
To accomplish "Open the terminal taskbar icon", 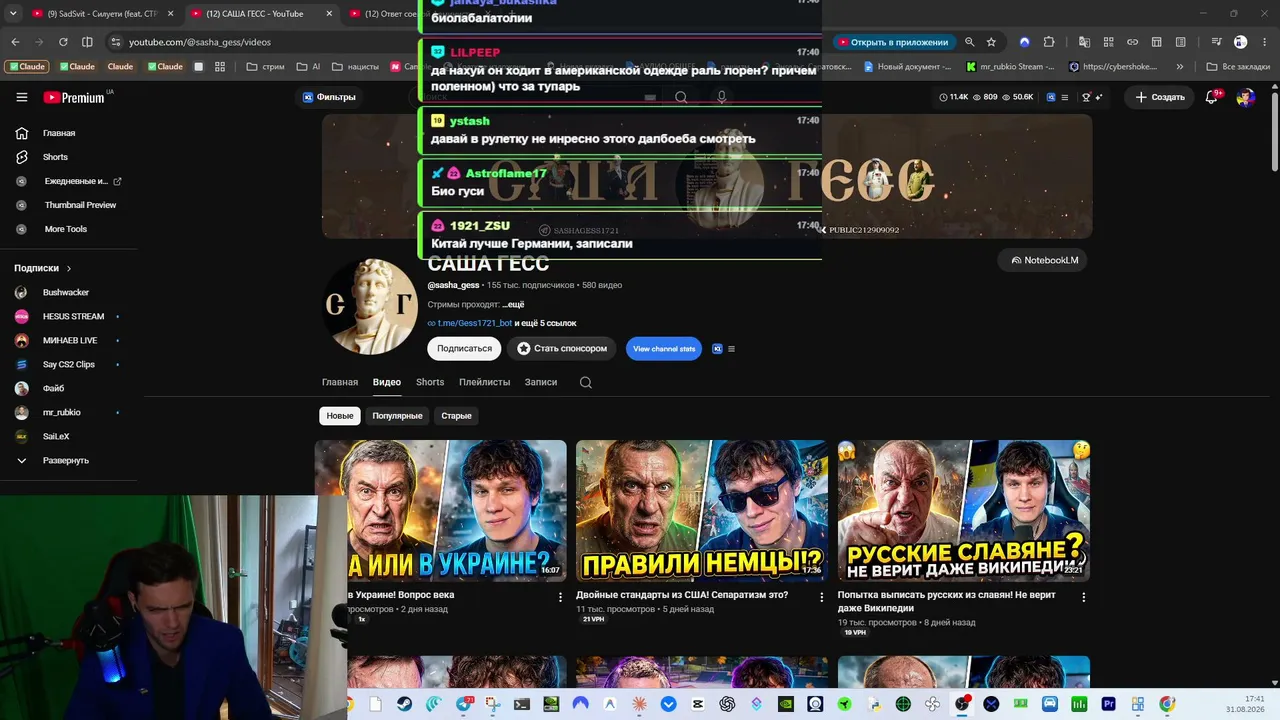I will [522, 704].
